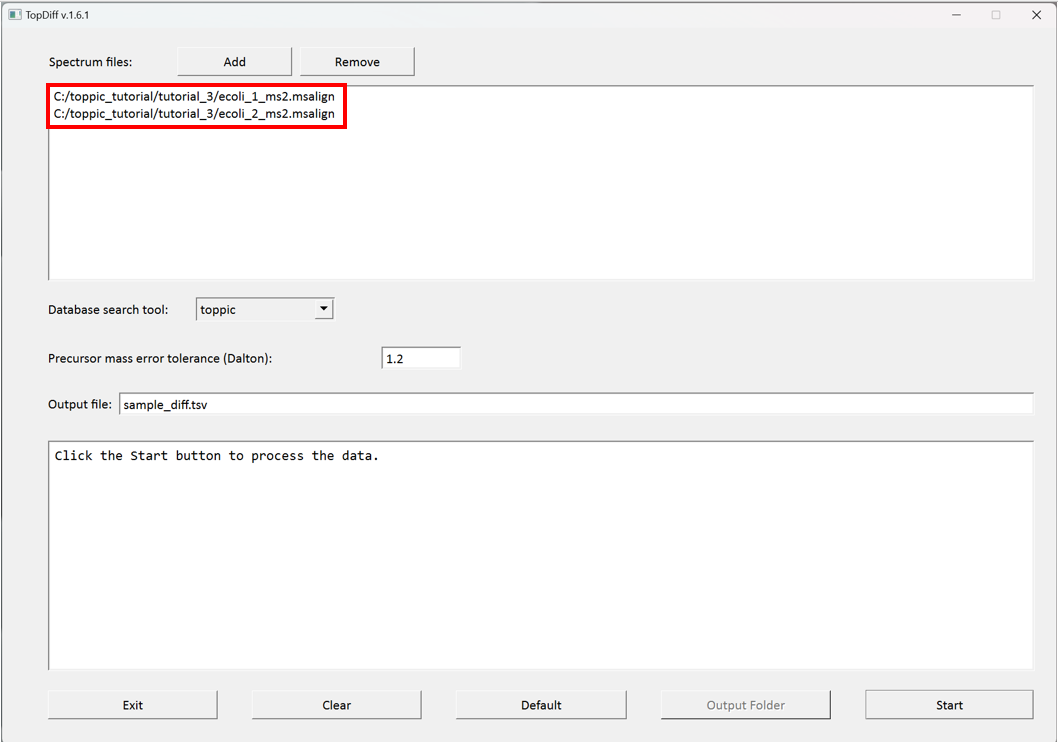
Task: Click the 'Database search tool:' label
Action: pyautogui.click(x=108, y=310)
